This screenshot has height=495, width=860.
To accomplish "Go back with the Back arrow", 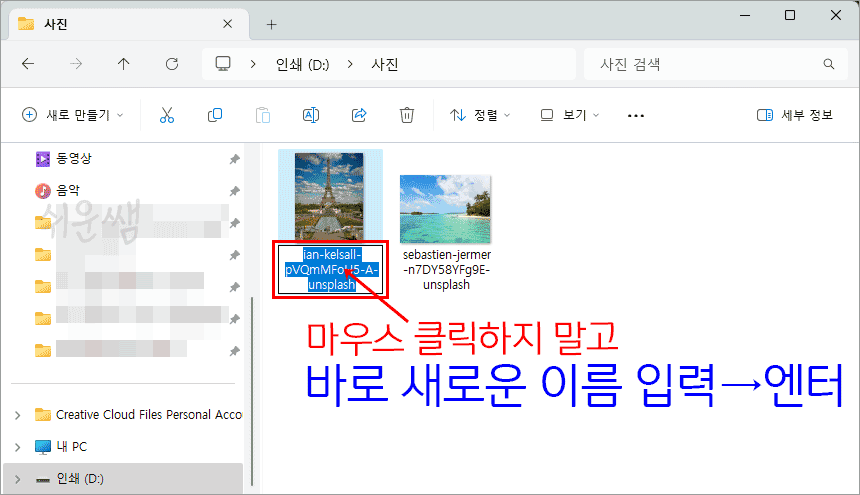I will (28, 64).
